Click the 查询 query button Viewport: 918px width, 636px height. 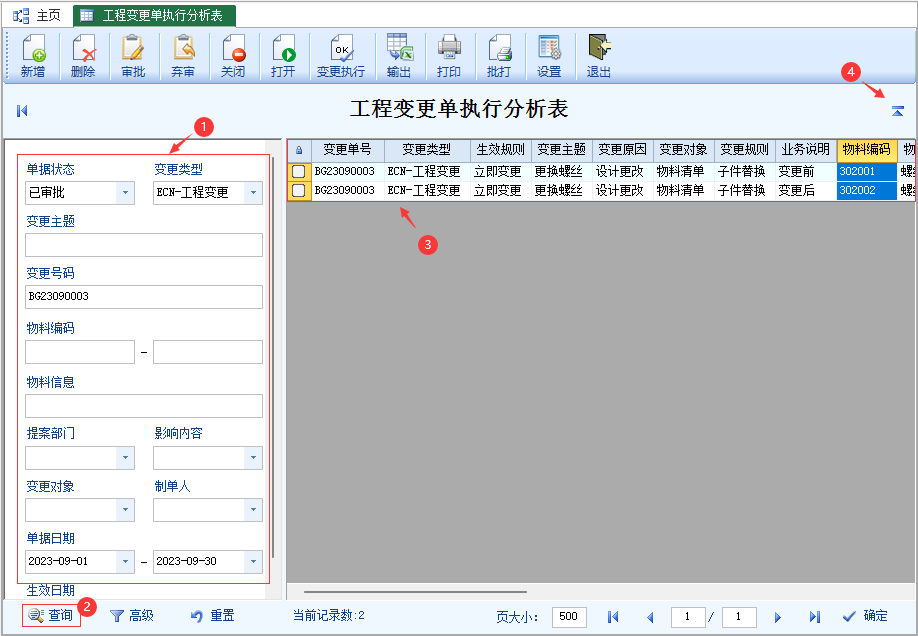point(51,616)
